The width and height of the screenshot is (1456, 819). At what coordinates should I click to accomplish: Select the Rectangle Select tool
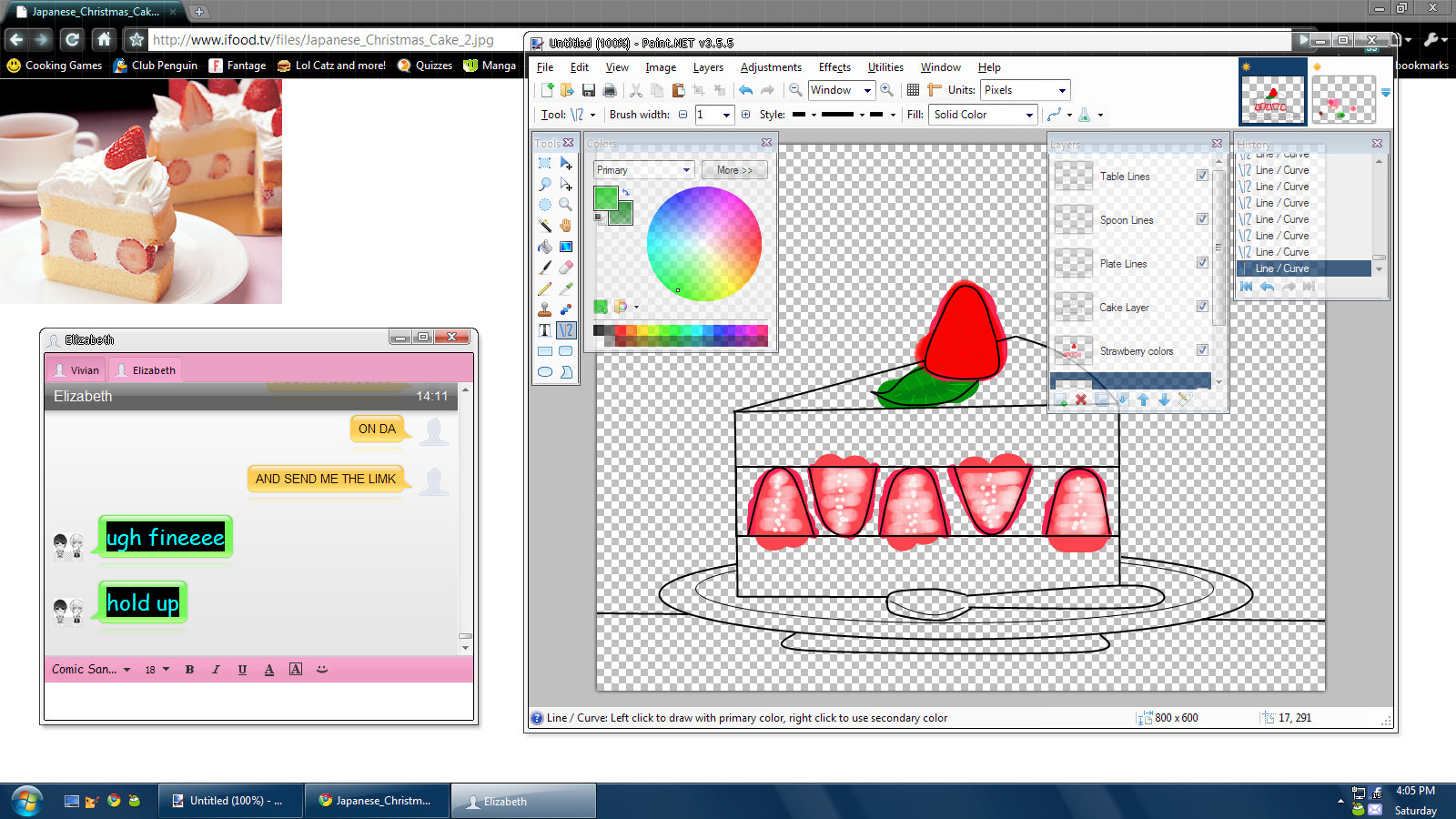pos(545,164)
